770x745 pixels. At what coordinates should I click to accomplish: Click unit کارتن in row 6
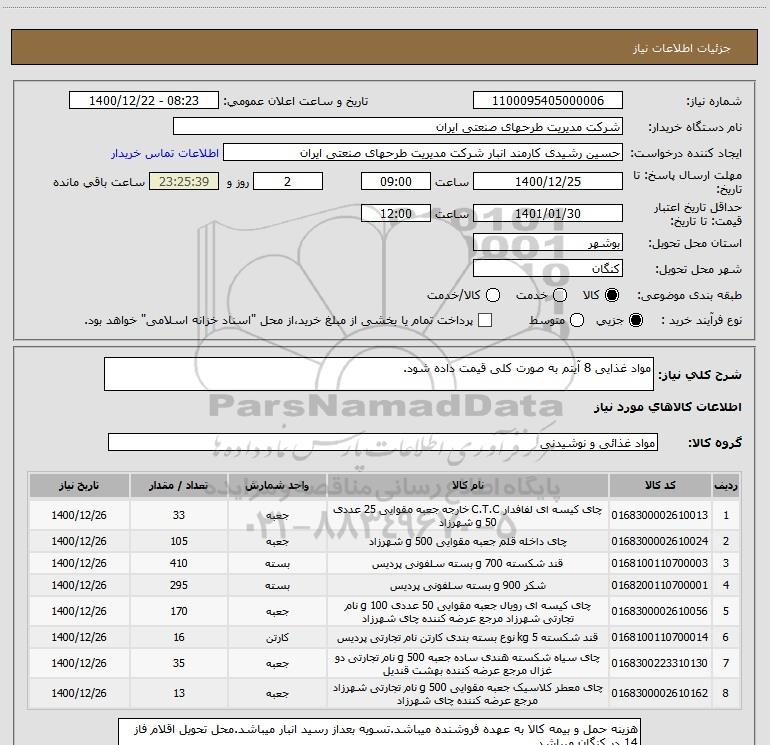(277, 637)
